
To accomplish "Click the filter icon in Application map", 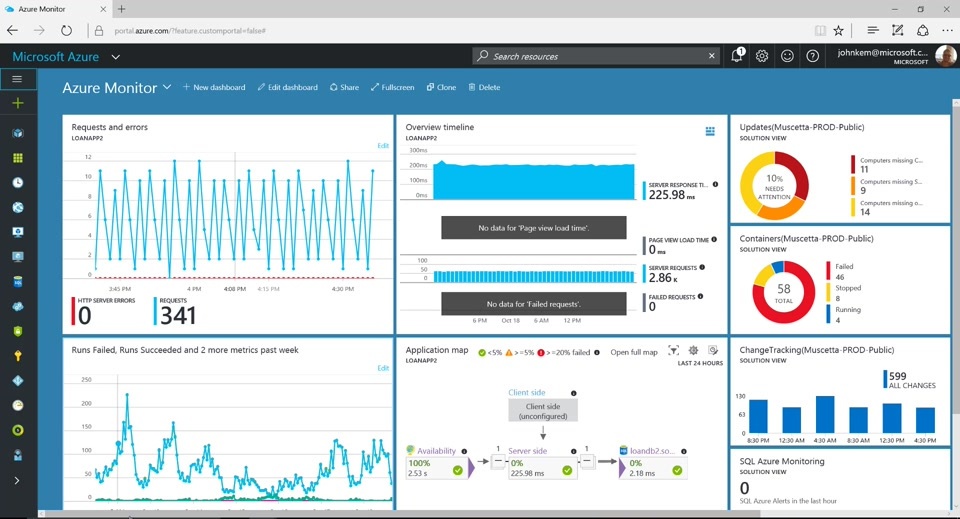I will pos(673,351).
